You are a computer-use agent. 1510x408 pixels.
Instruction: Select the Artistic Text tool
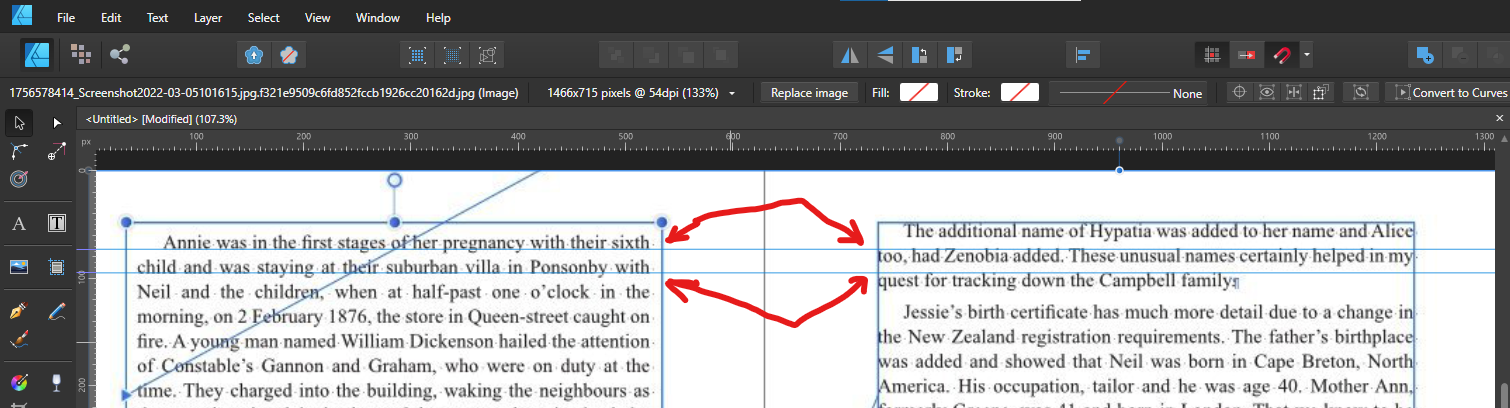(18, 223)
